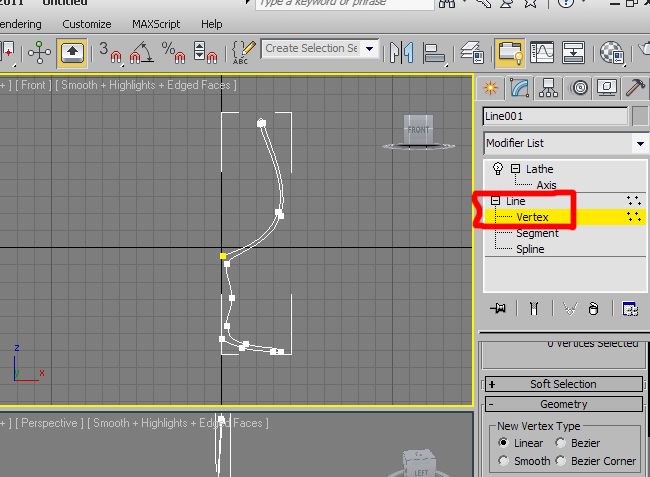Open Configure Modifier Sets icon
Screen dimensions: 650x477
pyautogui.click(x=630, y=308)
